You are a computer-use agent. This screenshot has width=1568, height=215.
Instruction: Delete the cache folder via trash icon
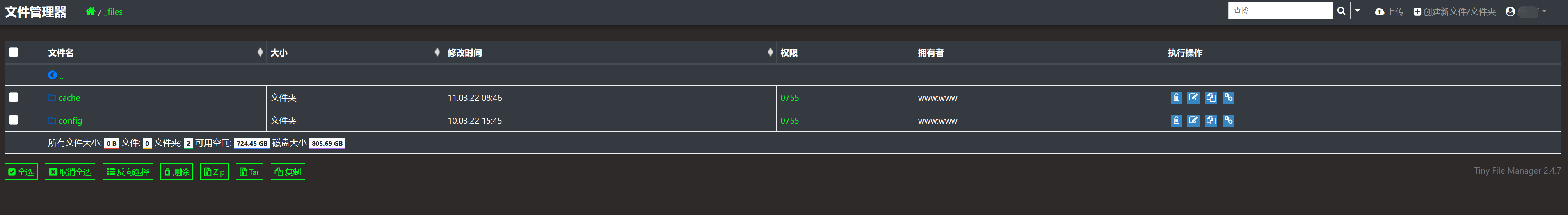pyautogui.click(x=1176, y=98)
